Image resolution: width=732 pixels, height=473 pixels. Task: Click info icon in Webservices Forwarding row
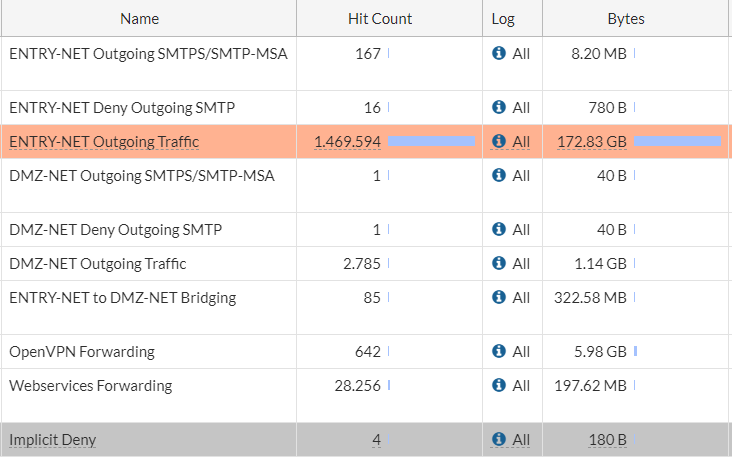[499, 386]
